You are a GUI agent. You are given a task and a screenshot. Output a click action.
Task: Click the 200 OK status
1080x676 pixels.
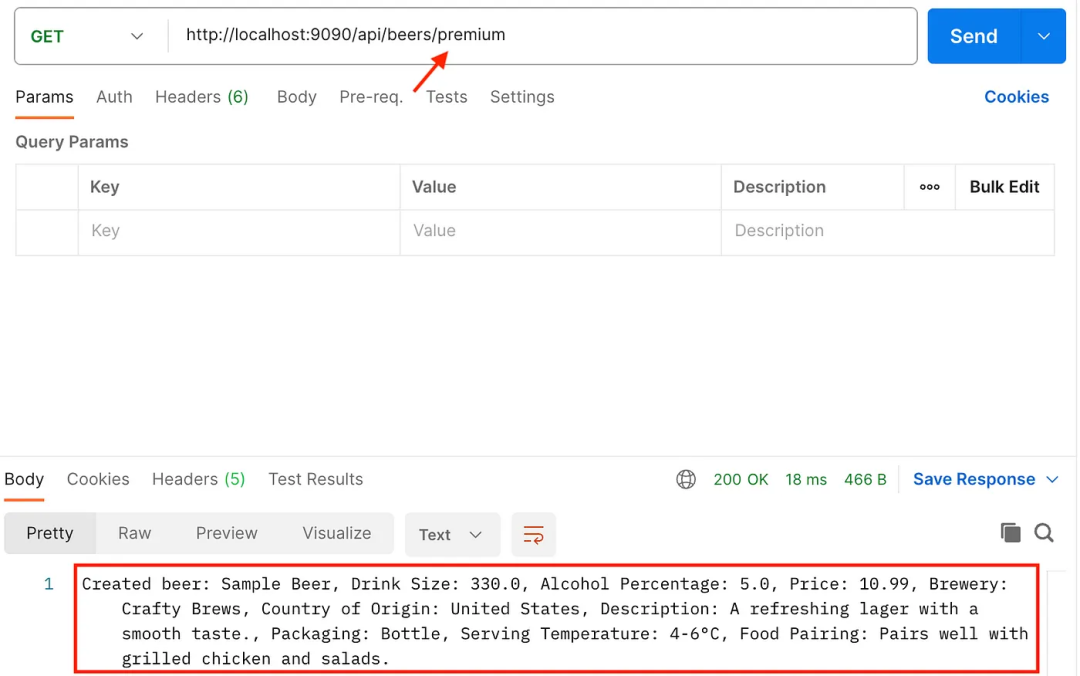[x=740, y=480]
